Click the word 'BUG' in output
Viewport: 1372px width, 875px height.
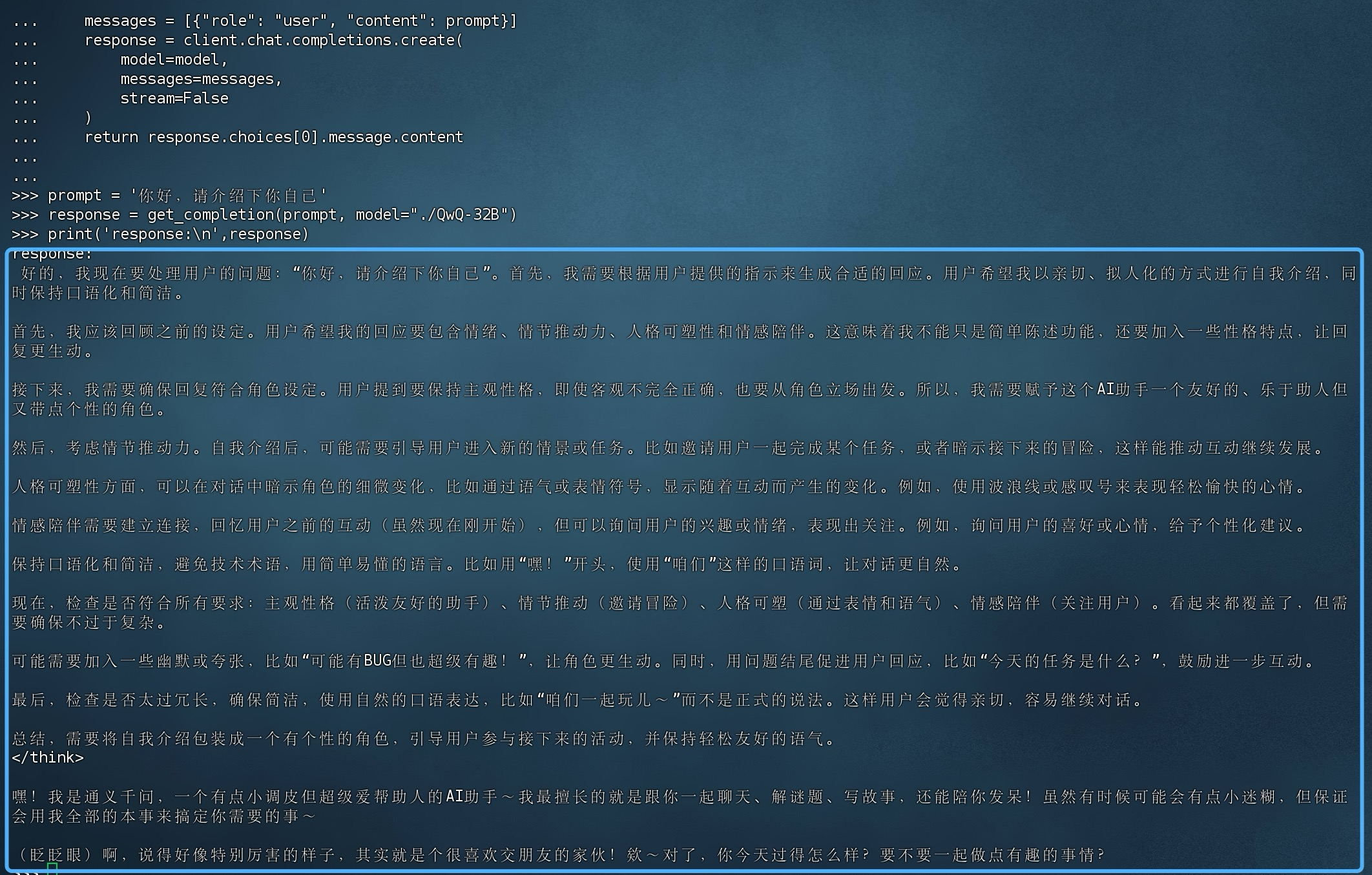(x=378, y=660)
